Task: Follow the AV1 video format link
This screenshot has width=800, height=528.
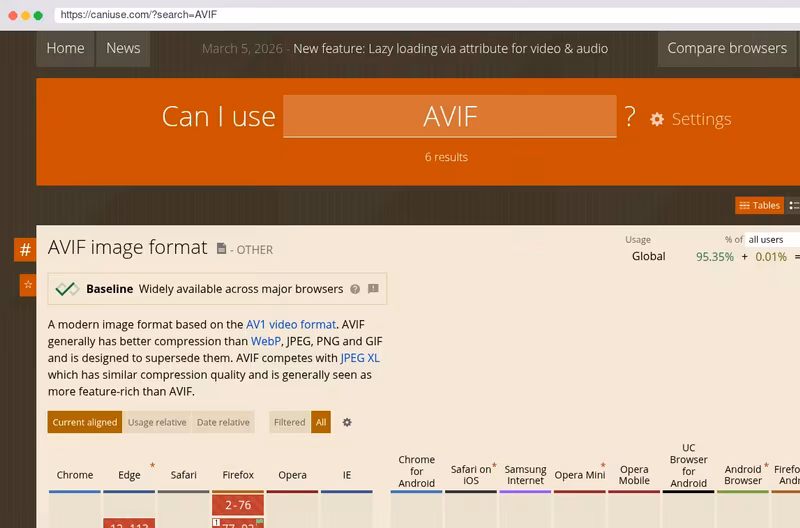Action: 291,324
